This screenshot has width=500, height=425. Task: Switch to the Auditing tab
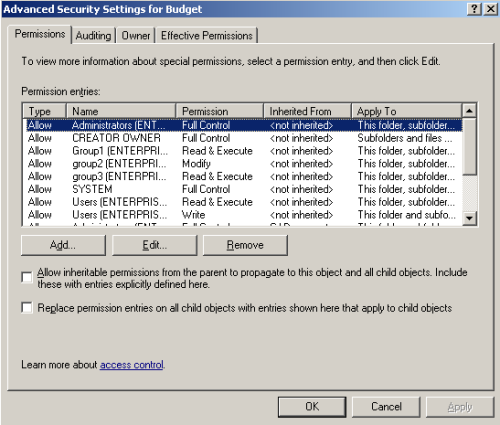[93, 35]
